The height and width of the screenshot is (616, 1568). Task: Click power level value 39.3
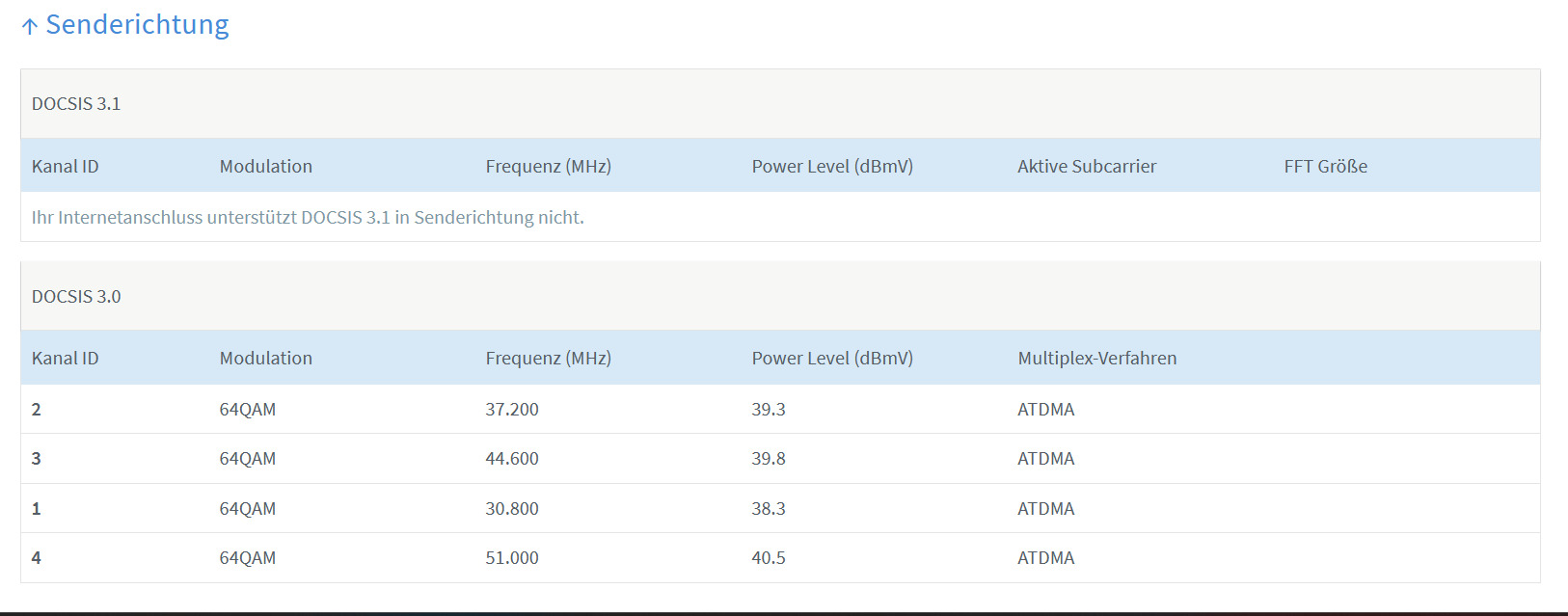coord(768,410)
